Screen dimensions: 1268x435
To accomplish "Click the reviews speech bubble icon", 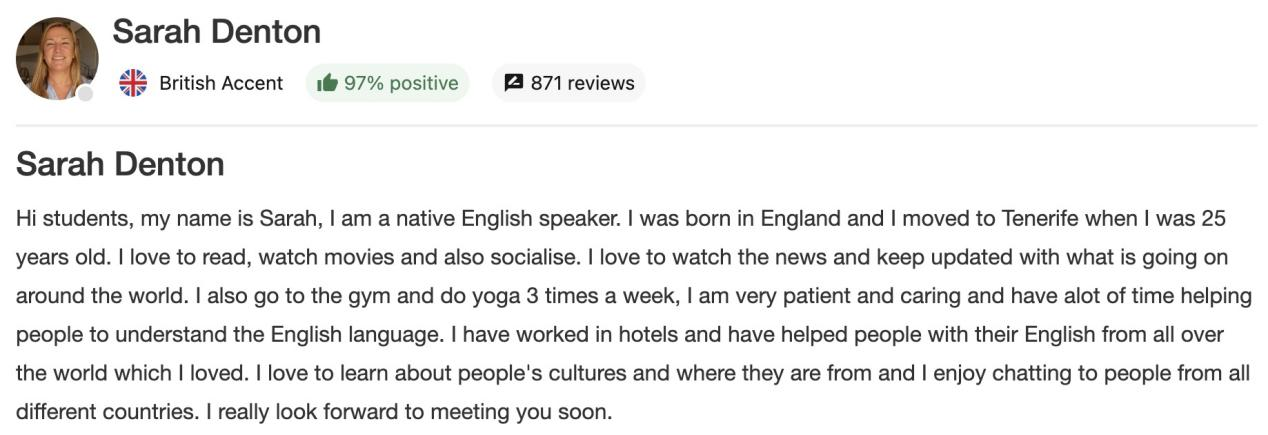I will point(513,83).
